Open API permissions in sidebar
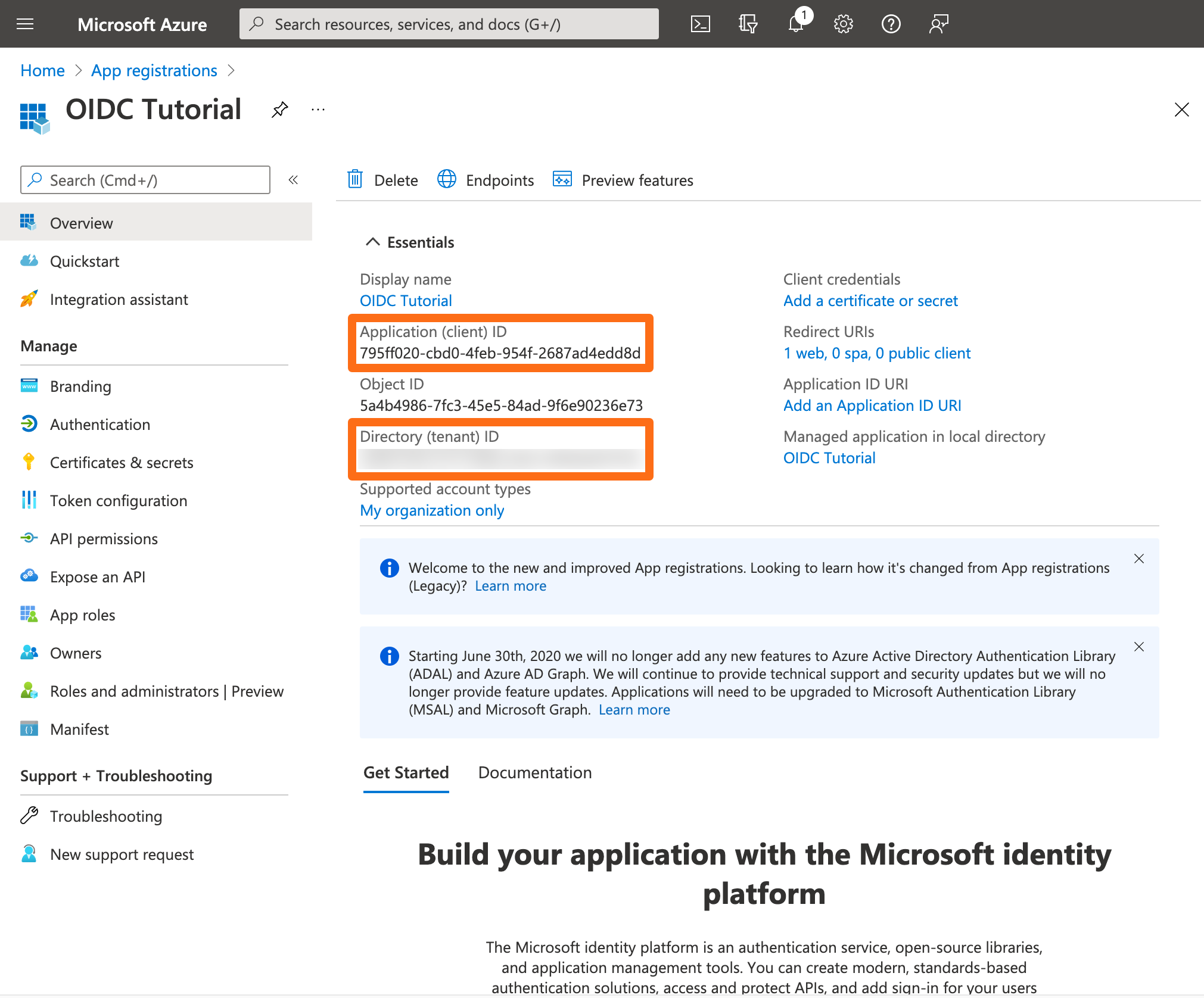This screenshot has width=1204, height=998. point(104,539)
